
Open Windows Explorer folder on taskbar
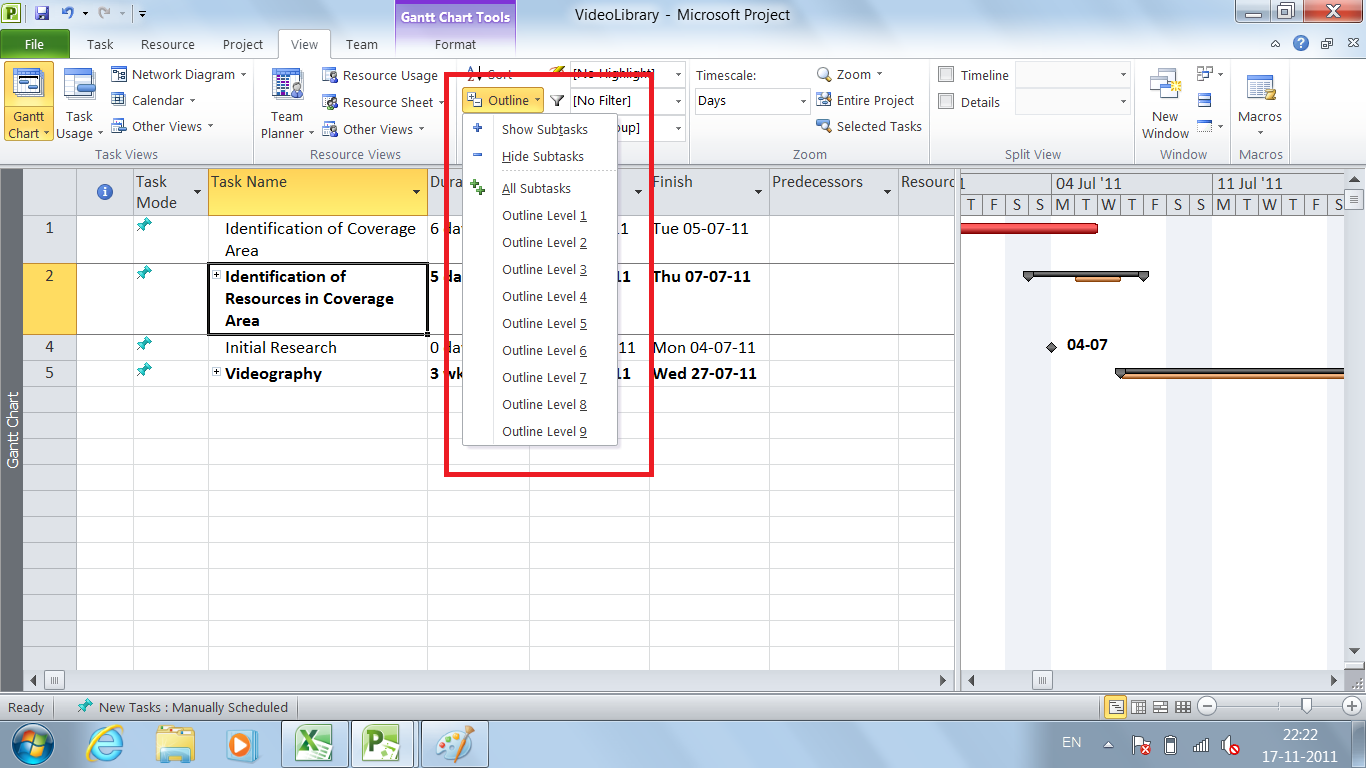point(175,745)
